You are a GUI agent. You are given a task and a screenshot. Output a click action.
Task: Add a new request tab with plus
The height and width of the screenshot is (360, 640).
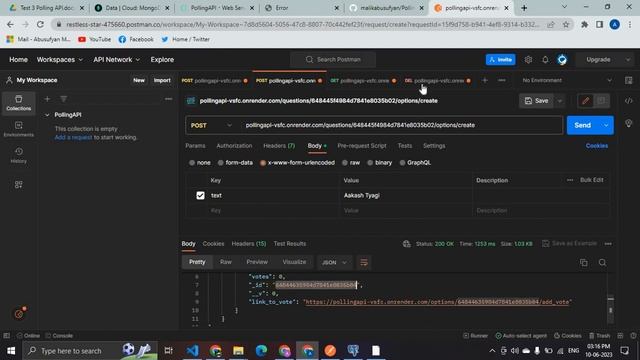(x=484, y=80)
